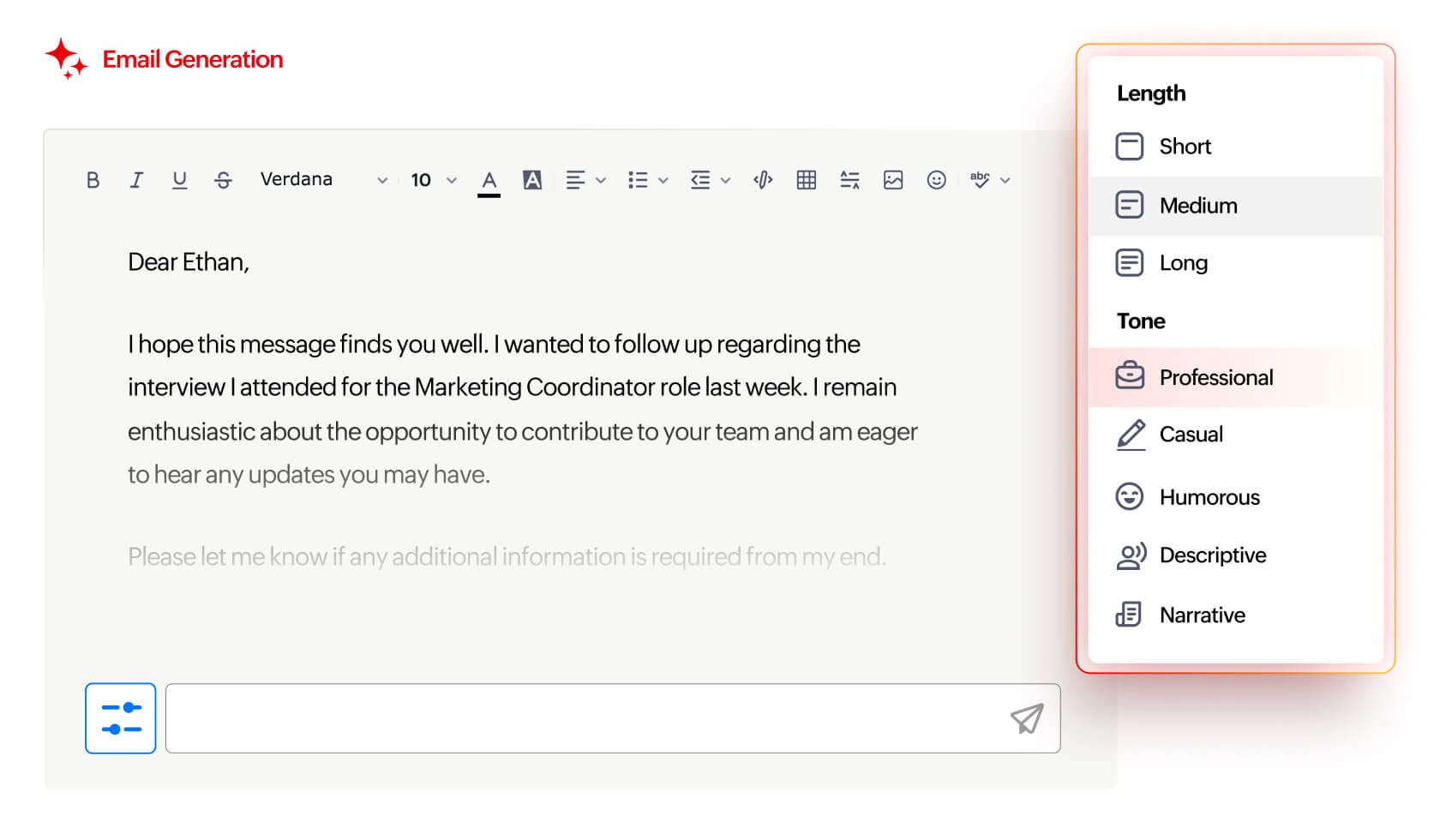Choose the Narrative tone

coord(1203,615)
